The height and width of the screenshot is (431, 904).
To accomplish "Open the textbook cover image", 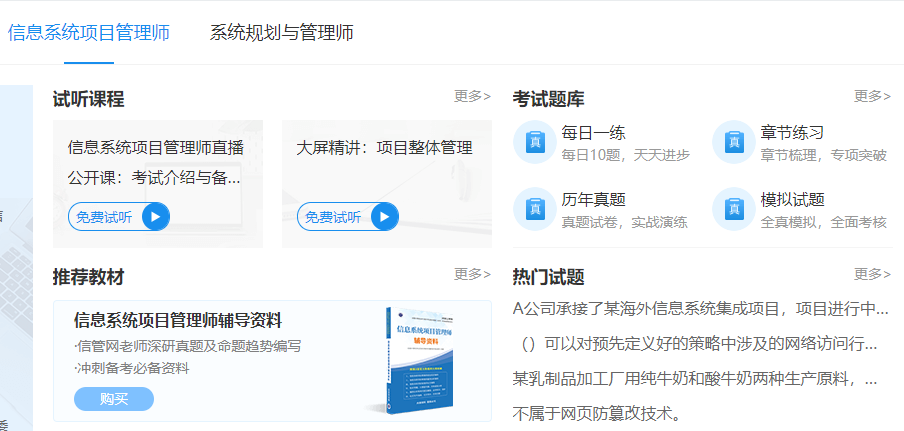I will [x=421, y=360].
